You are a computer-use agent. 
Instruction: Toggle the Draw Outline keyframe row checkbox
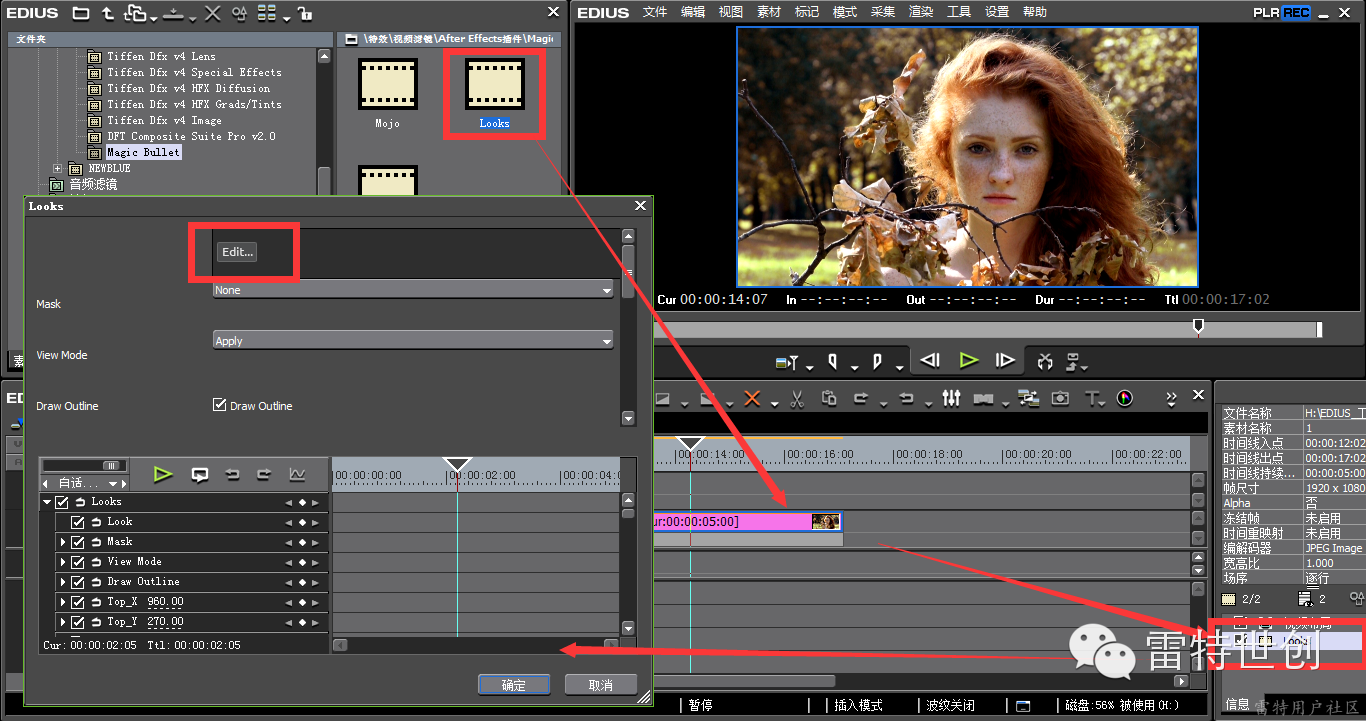tap(78, 582)
